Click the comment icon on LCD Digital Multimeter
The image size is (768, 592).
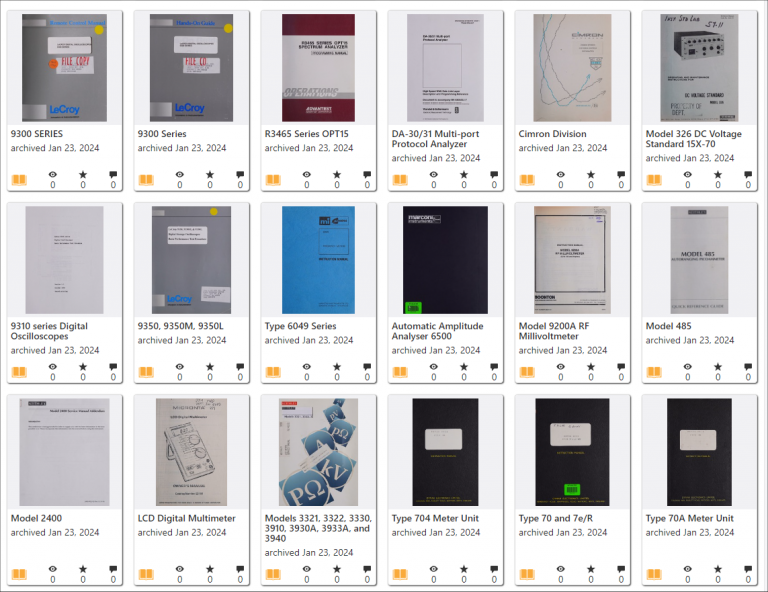(240, 569)
